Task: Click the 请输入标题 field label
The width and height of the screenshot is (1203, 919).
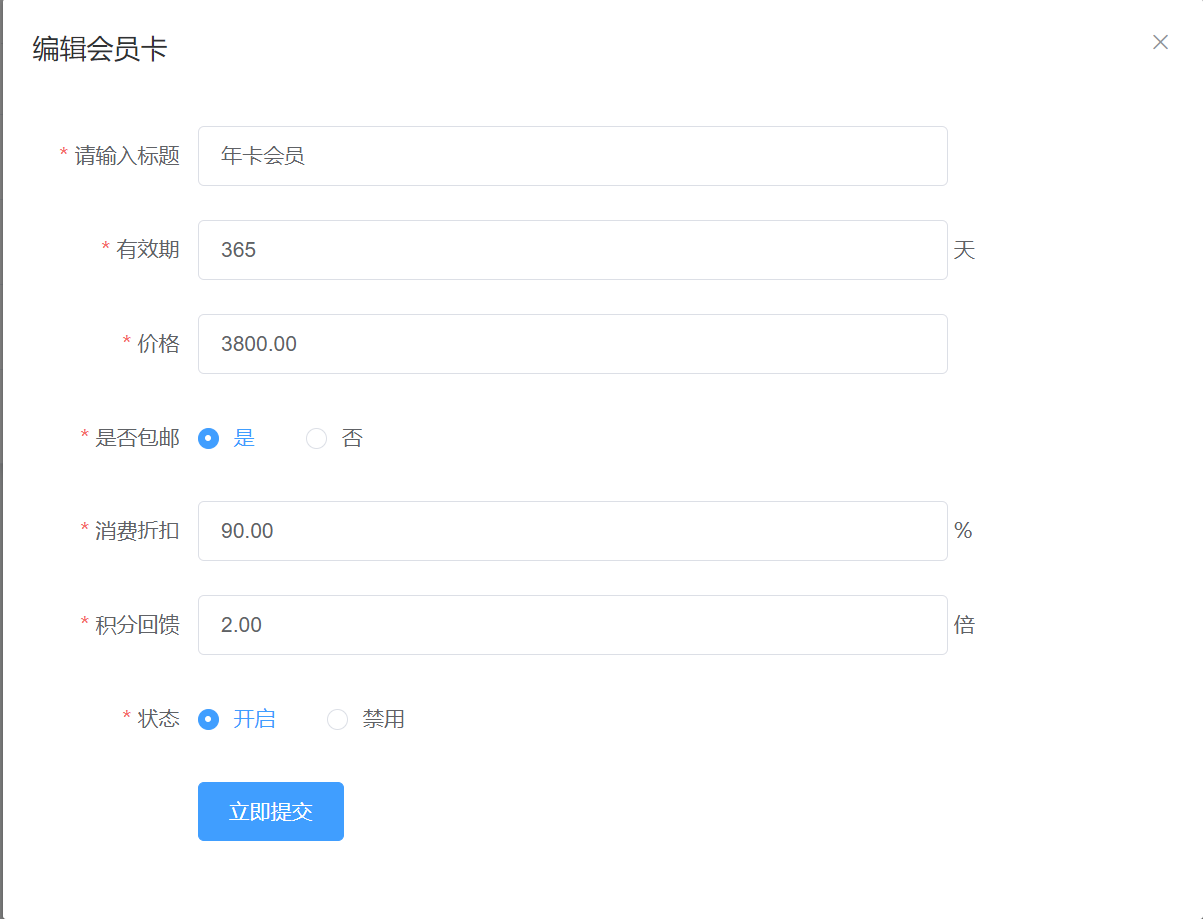Action: point(127,156)
